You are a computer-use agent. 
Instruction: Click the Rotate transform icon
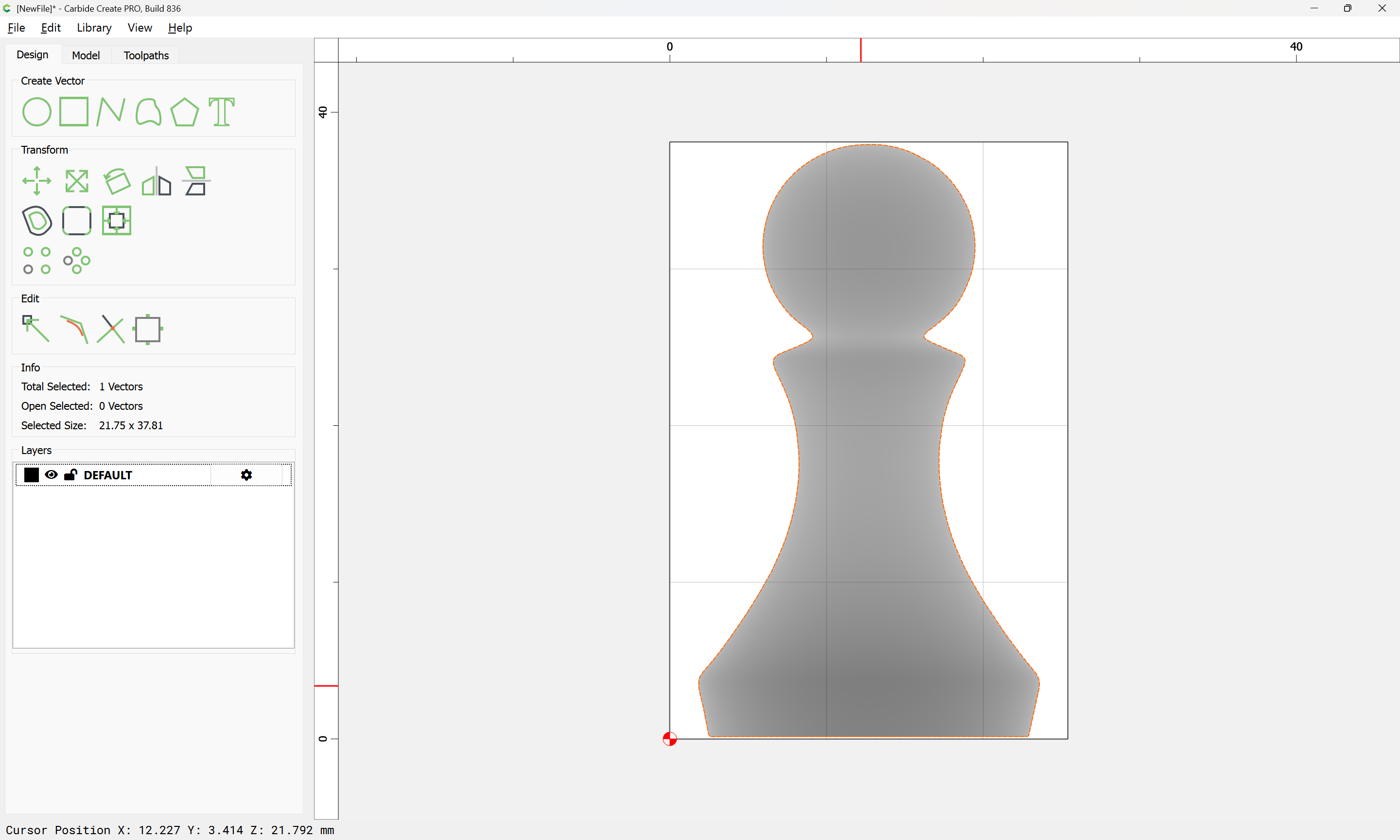pyautogui.click(x=117, y=181)
